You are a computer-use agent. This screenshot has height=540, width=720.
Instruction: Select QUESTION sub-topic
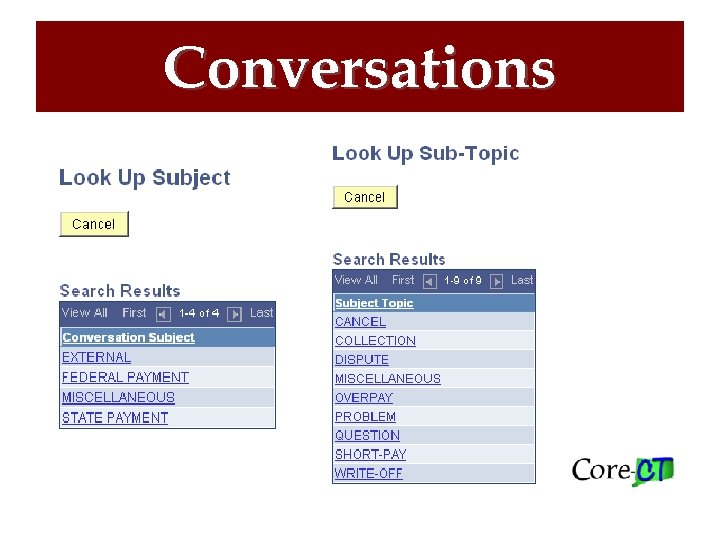tap(367, 435)
